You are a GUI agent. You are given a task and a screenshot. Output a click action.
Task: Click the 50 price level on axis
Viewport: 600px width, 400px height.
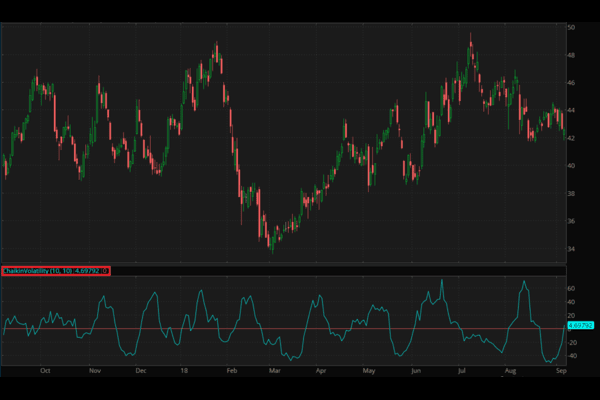[x=571, y=28]
